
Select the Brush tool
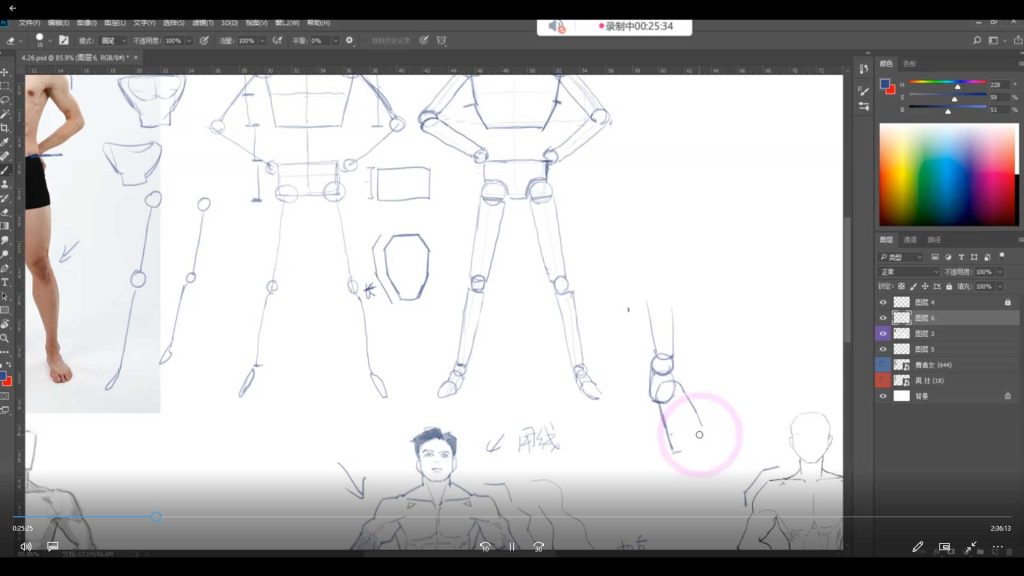pyautogui.click(x=5, y=170)
